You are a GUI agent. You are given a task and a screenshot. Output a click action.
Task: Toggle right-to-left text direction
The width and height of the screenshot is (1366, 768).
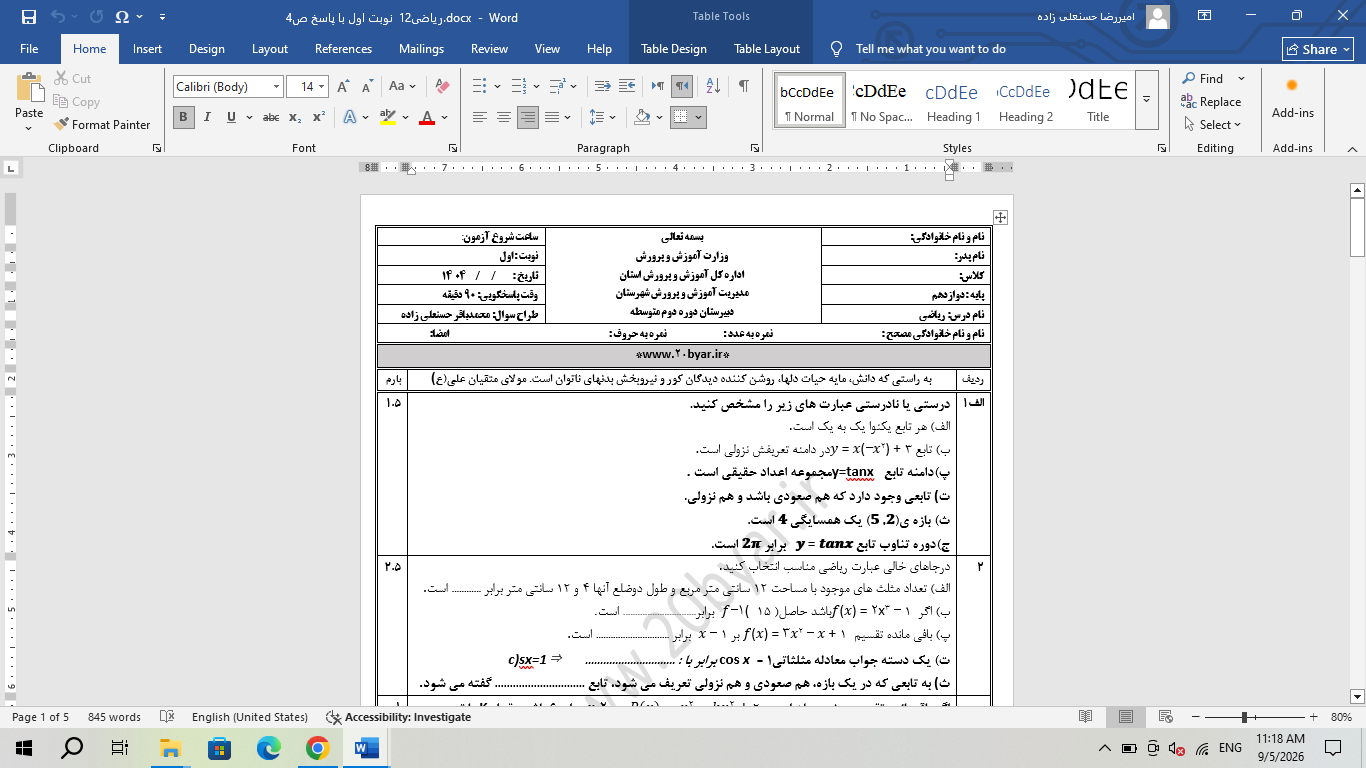[x=681, y=86]
